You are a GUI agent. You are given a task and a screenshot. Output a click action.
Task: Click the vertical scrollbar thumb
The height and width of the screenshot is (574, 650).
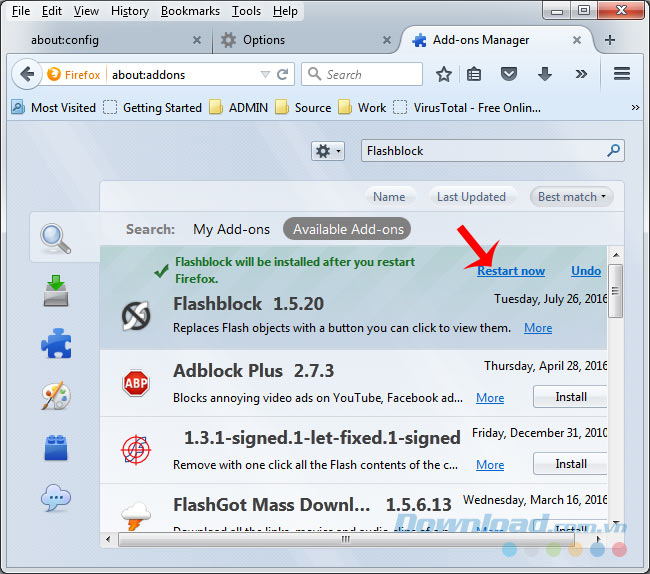pos(616,291)
